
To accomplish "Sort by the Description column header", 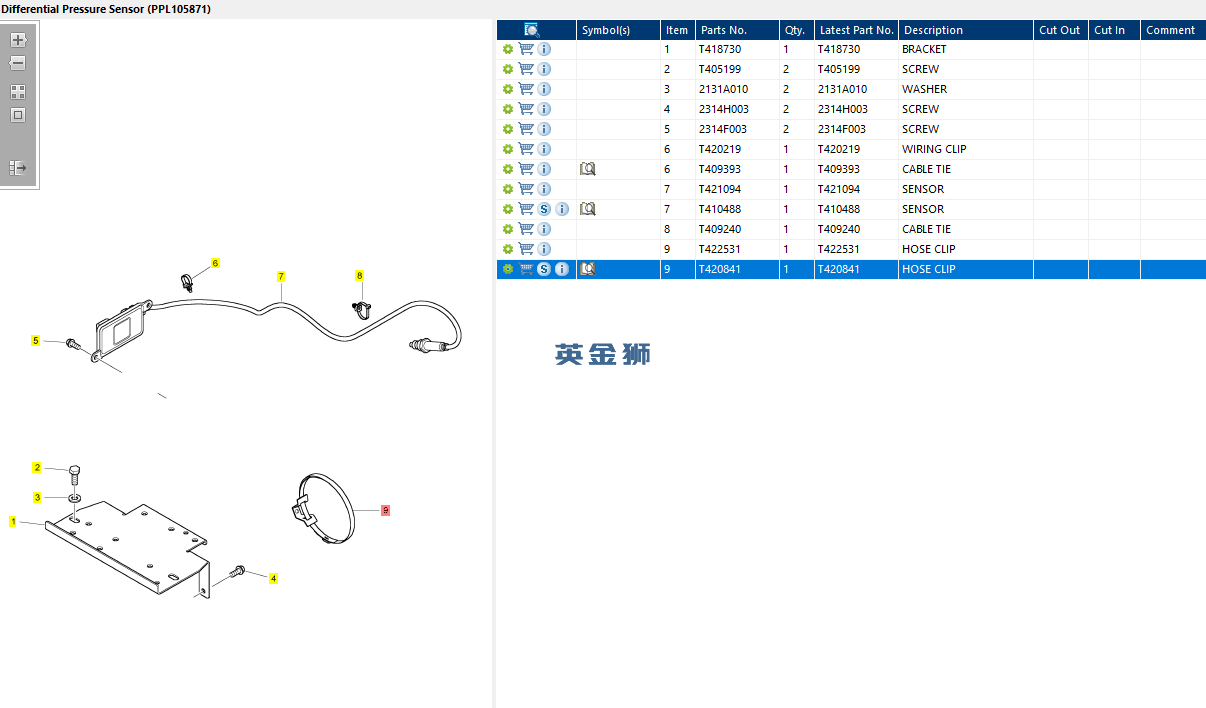I will 966,30.
